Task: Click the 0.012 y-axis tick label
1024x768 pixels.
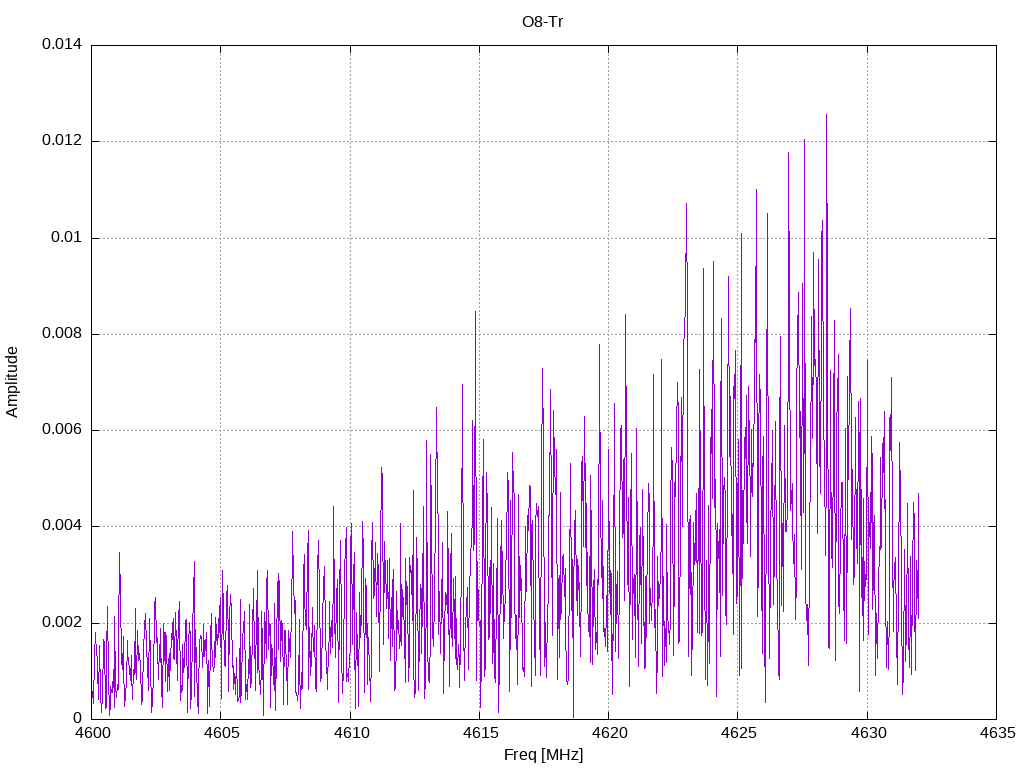Action: [62, 140]
